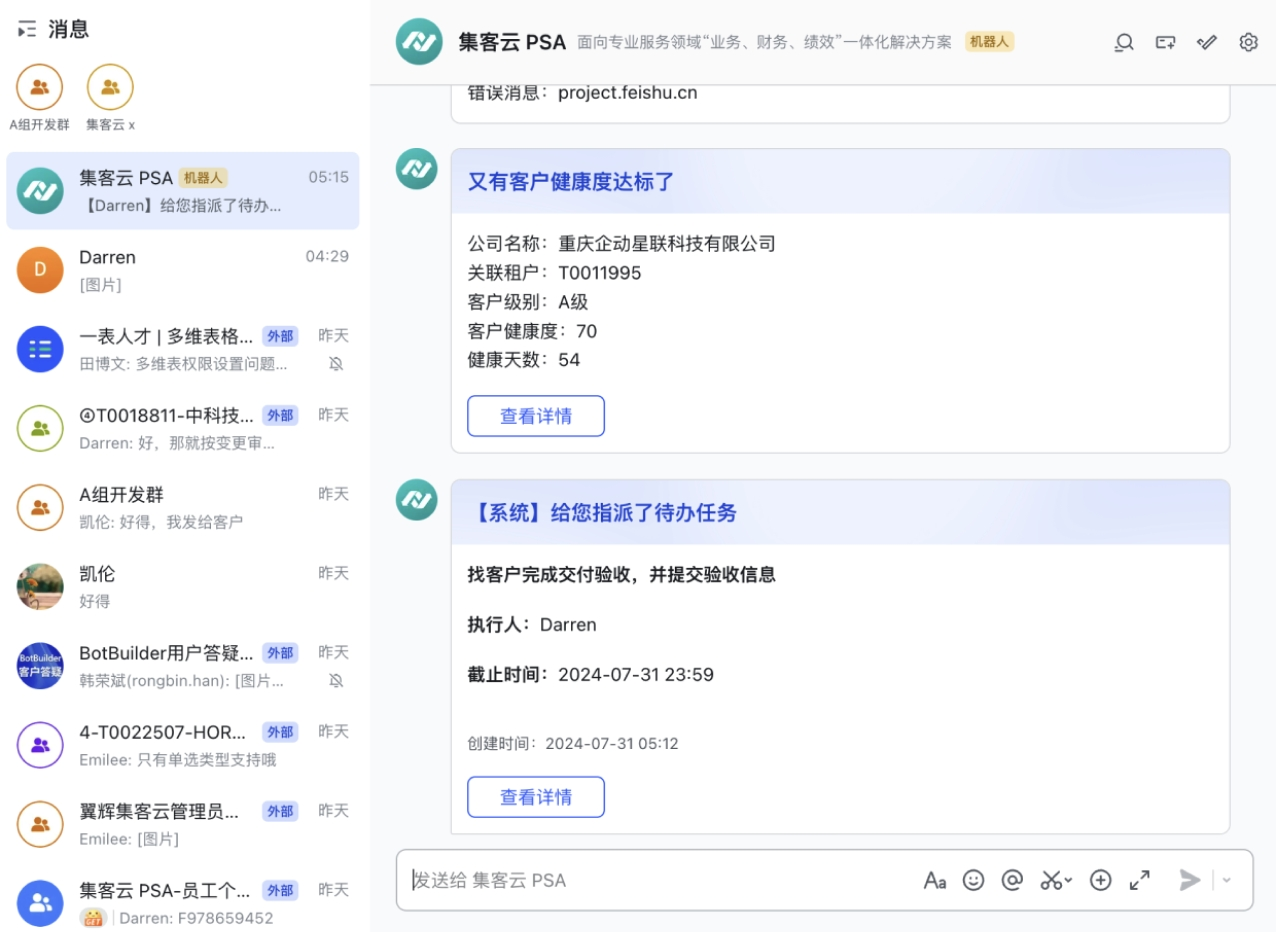The width and height of the screenshot is (1276, 932).
Task: Click 查看详情 on assigned task card
Action: [536, 797]
